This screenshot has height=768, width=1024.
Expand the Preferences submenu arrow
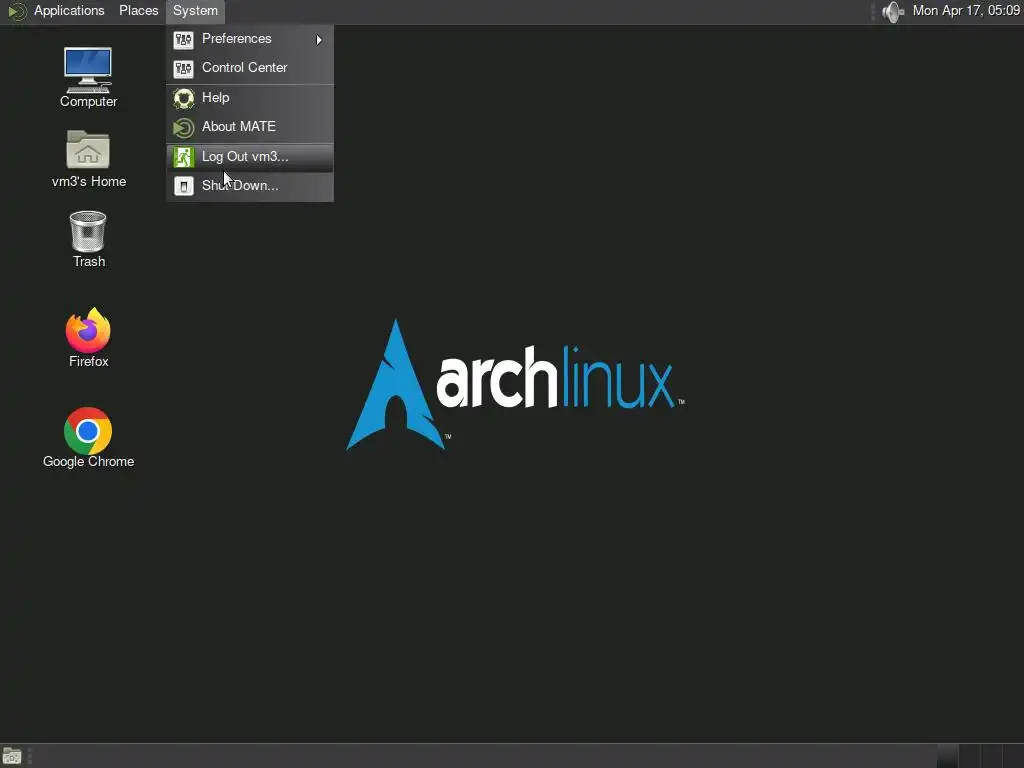coord(319,40)
